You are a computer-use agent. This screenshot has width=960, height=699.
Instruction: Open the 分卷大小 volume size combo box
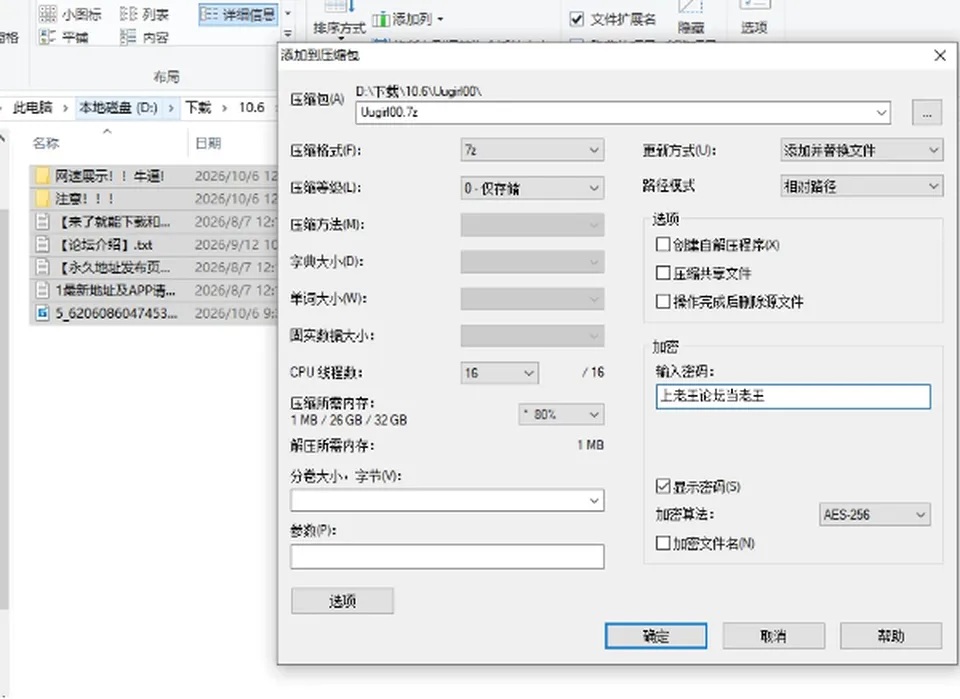(x=448, y=501)
